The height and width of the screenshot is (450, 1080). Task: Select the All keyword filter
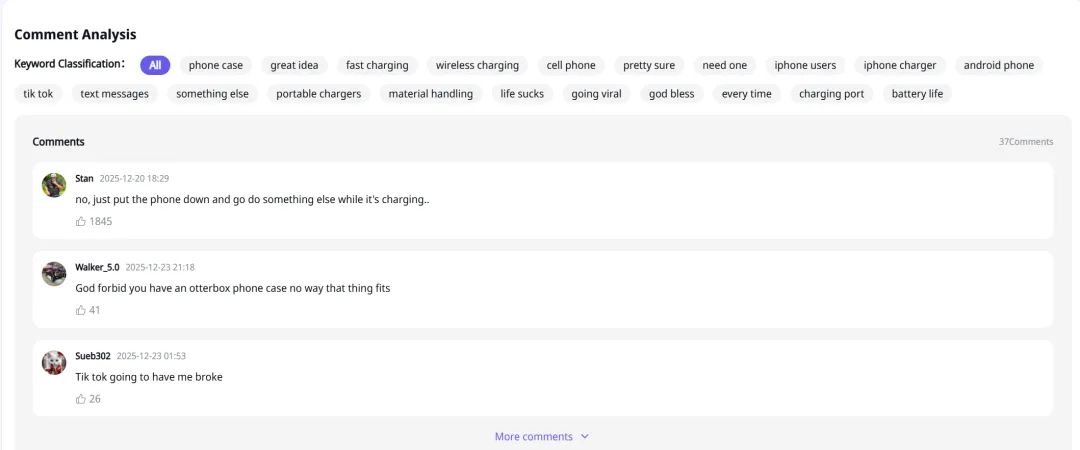155,65
